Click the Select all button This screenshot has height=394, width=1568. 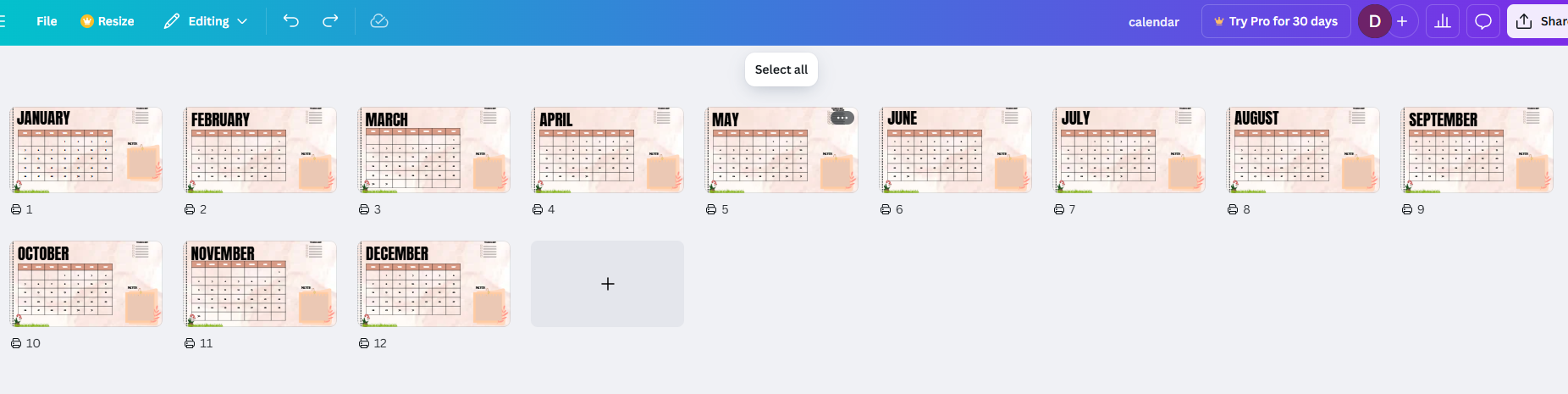pos(781,69)
